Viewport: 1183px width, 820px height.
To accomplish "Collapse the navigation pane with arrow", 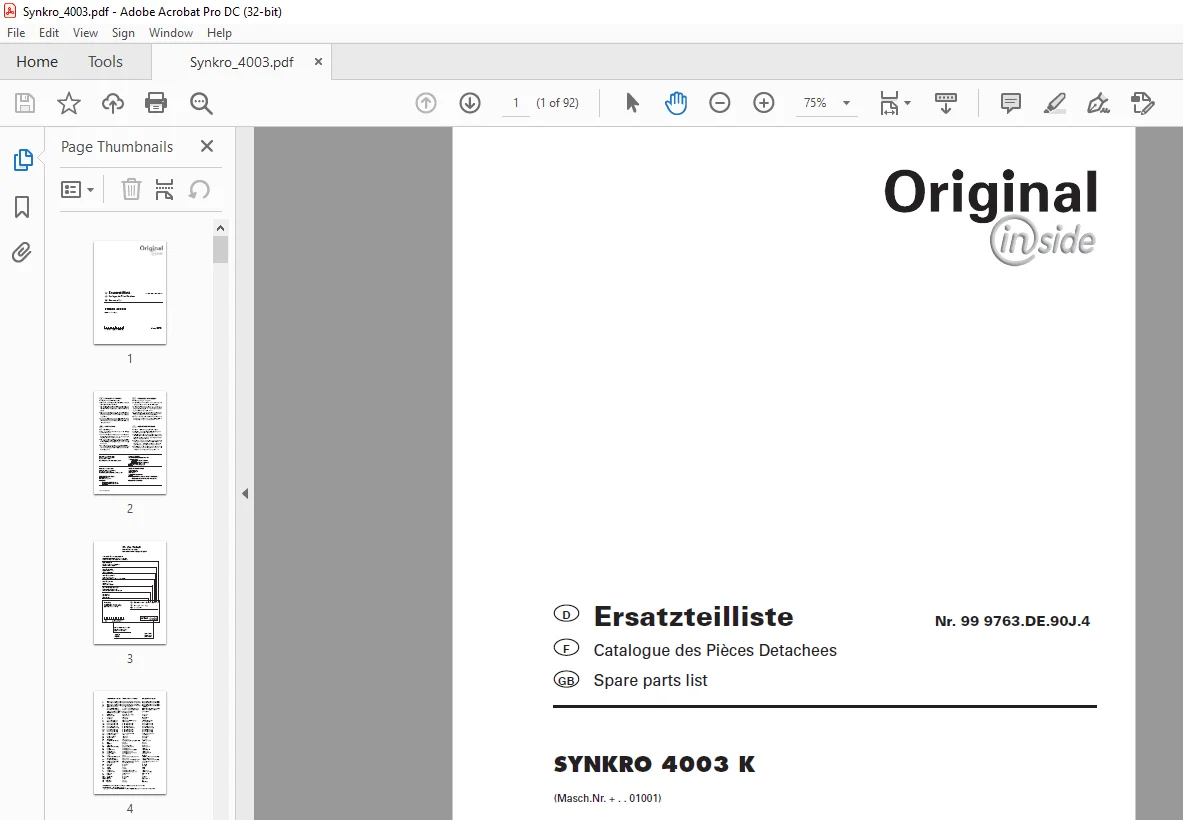I will (x=245, y=493).
